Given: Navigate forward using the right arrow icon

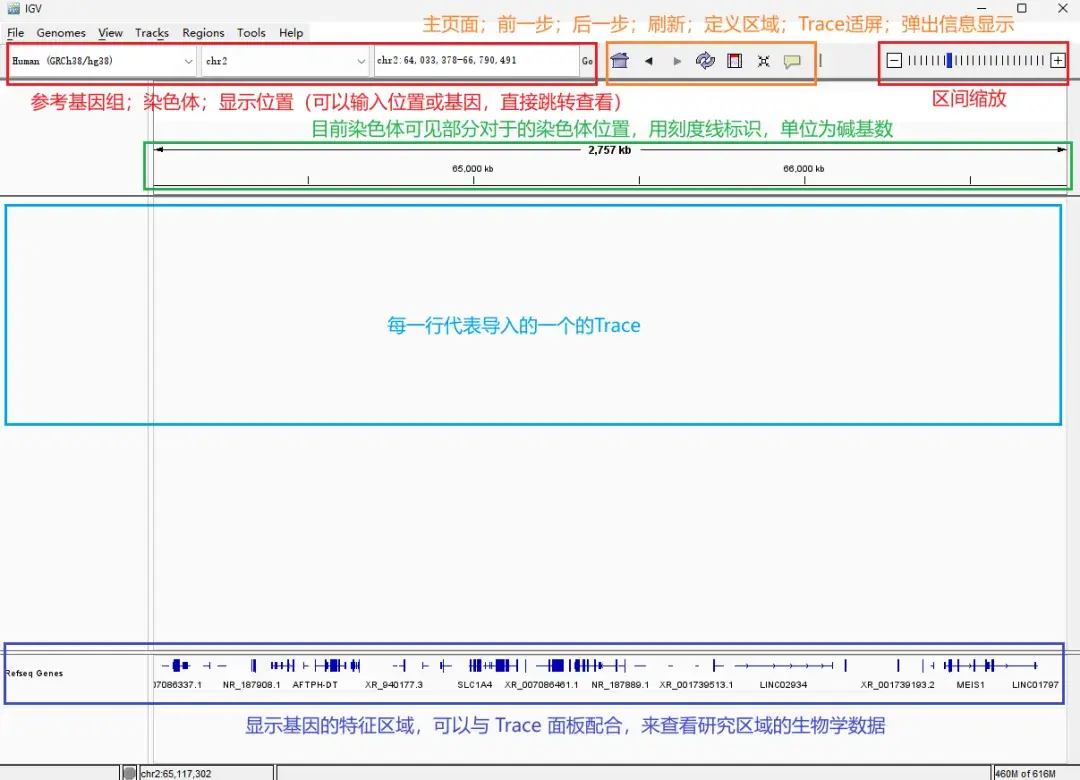Looking at the screenshot, I should tap(677, 61).
